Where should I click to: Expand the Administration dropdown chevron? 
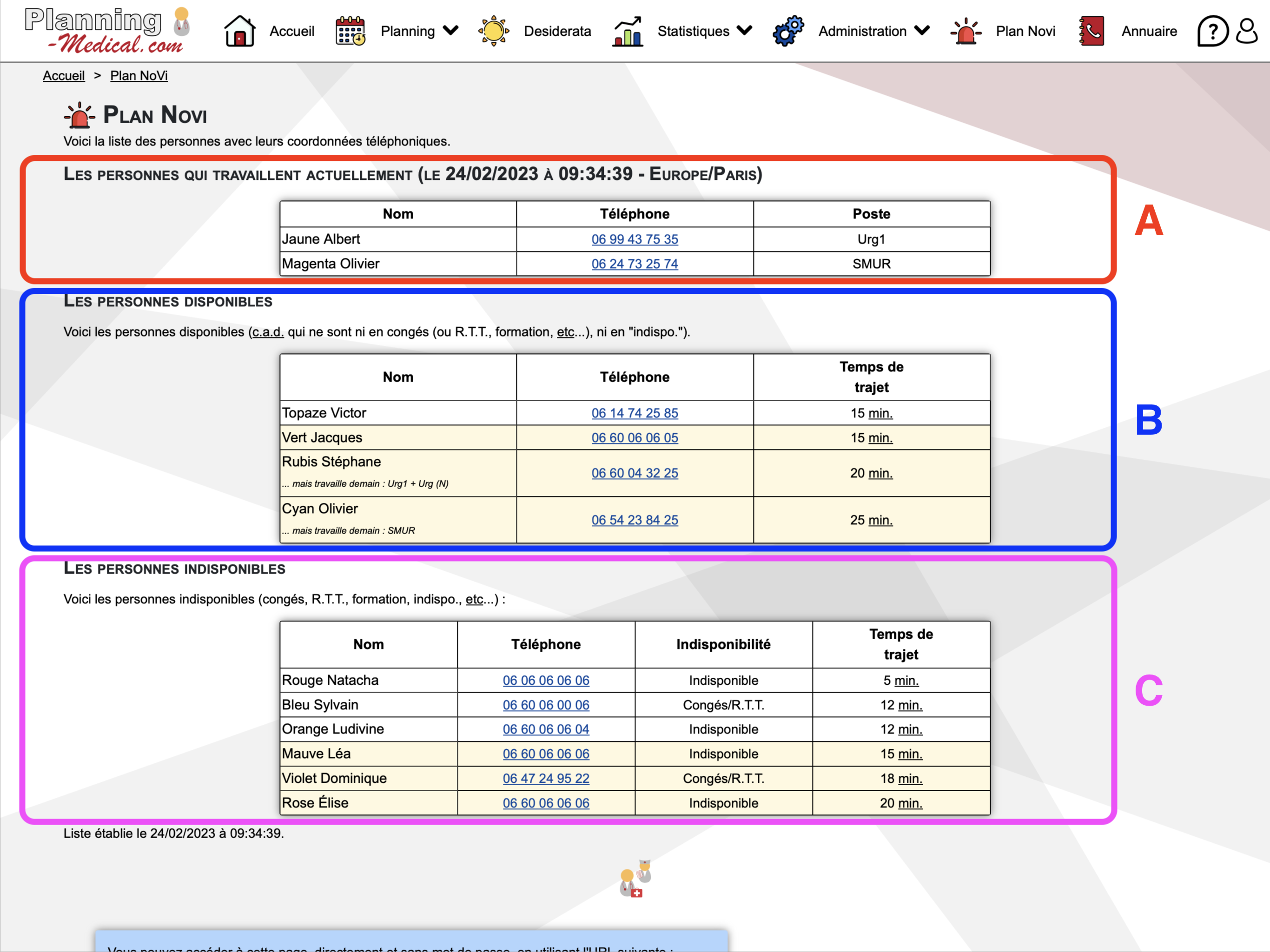pos(922,30)
